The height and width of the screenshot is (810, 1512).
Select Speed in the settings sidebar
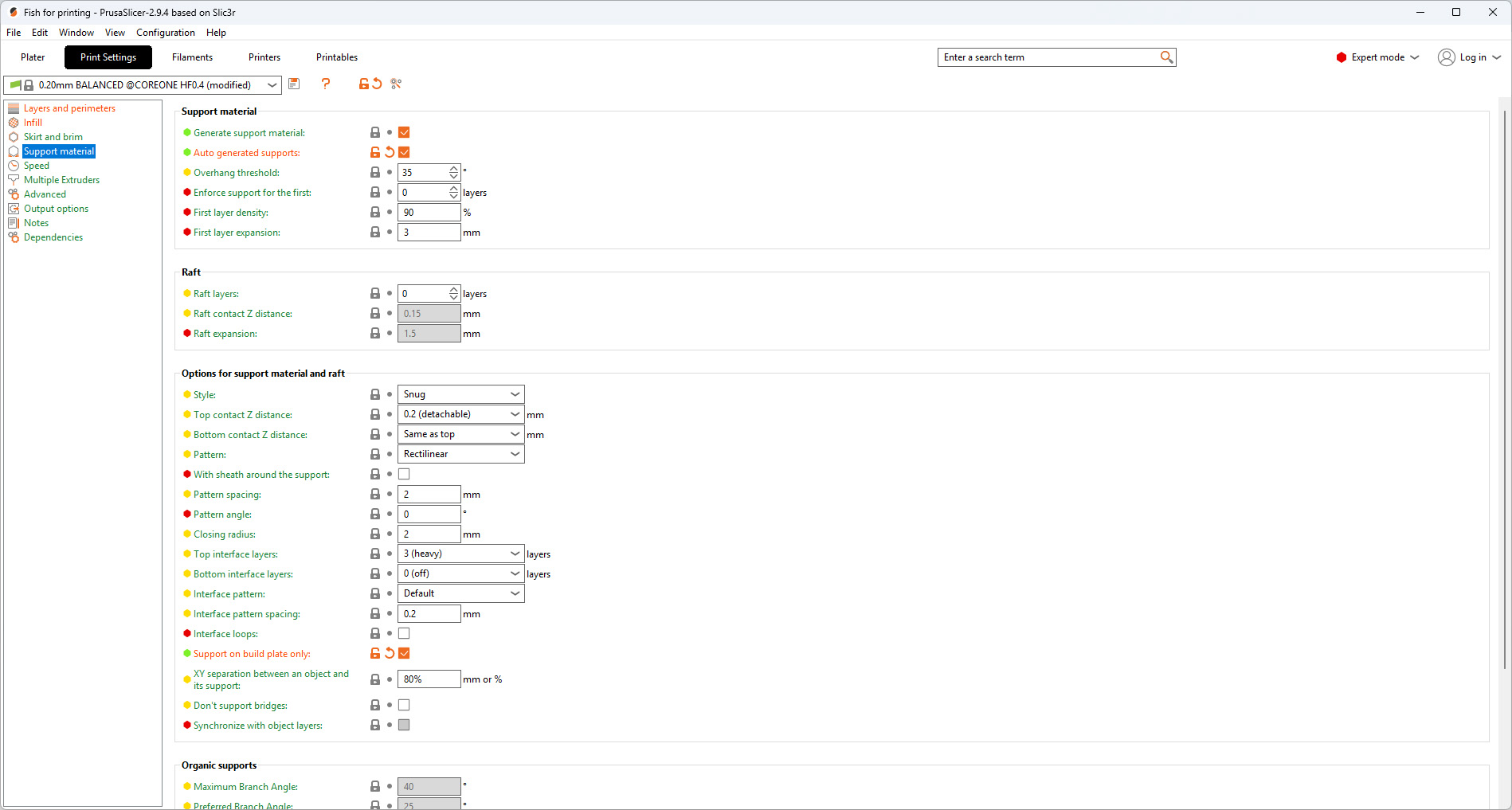point(37,166)
